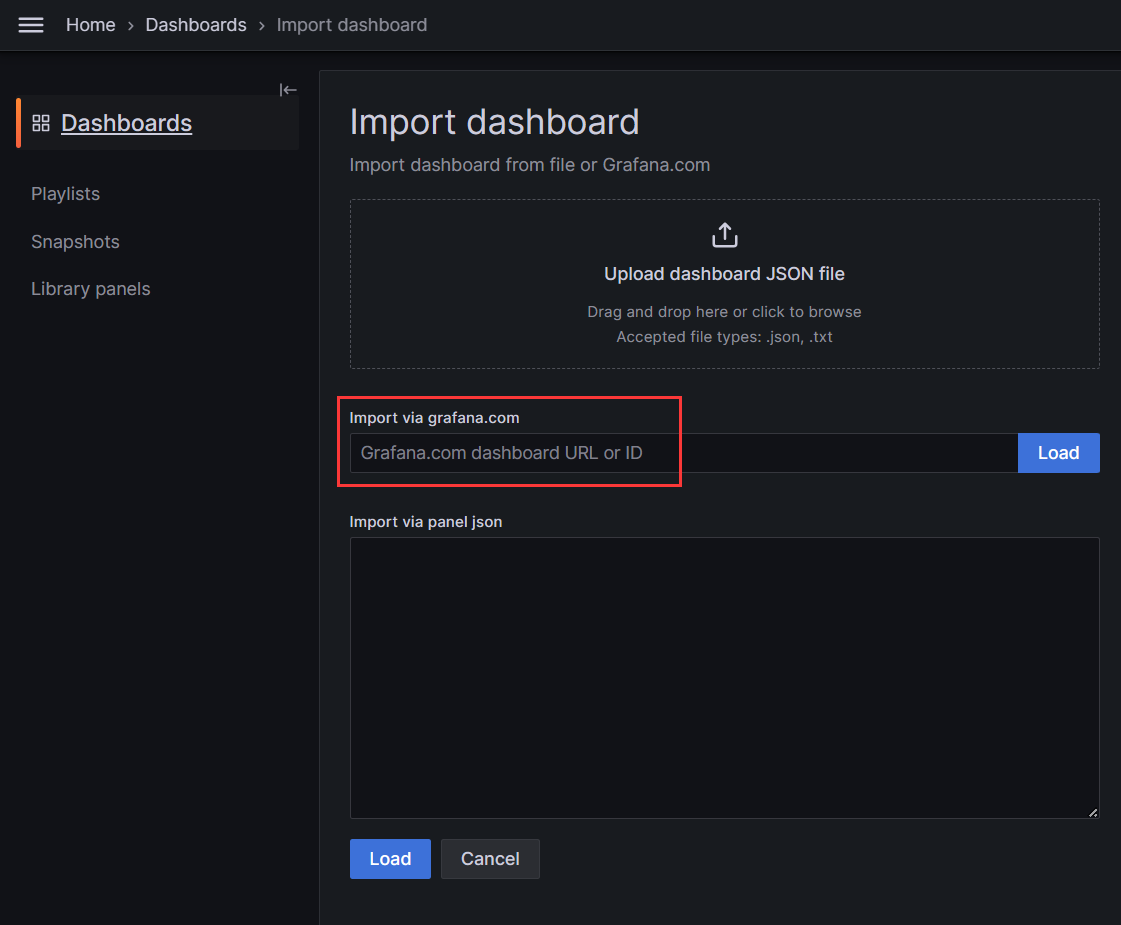Click the upload arrow icon in the drop zone
The width and height of the screenshot is (1121, 925).
click(724, 235)
